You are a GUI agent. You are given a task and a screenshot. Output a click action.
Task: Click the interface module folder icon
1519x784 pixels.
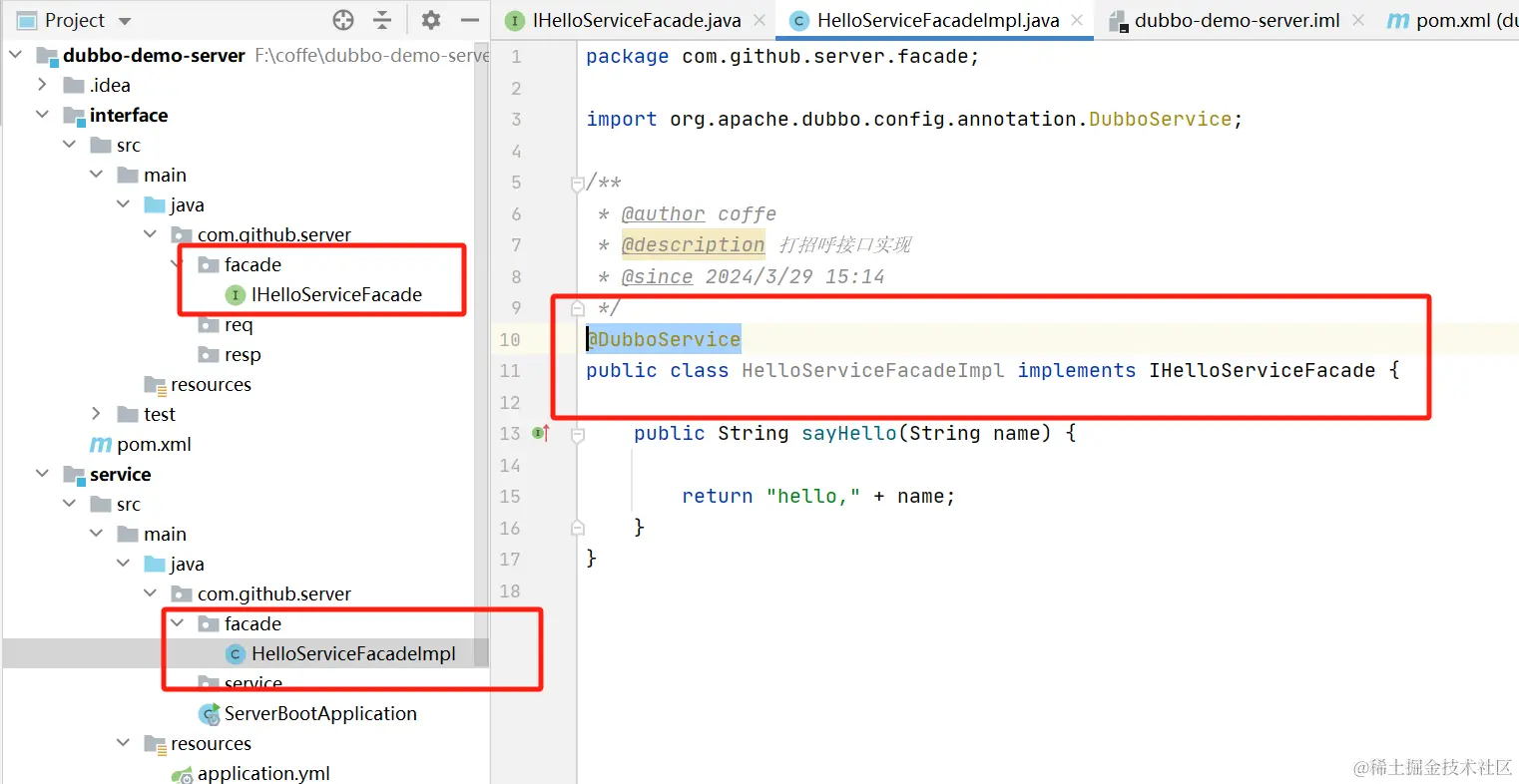74,116
